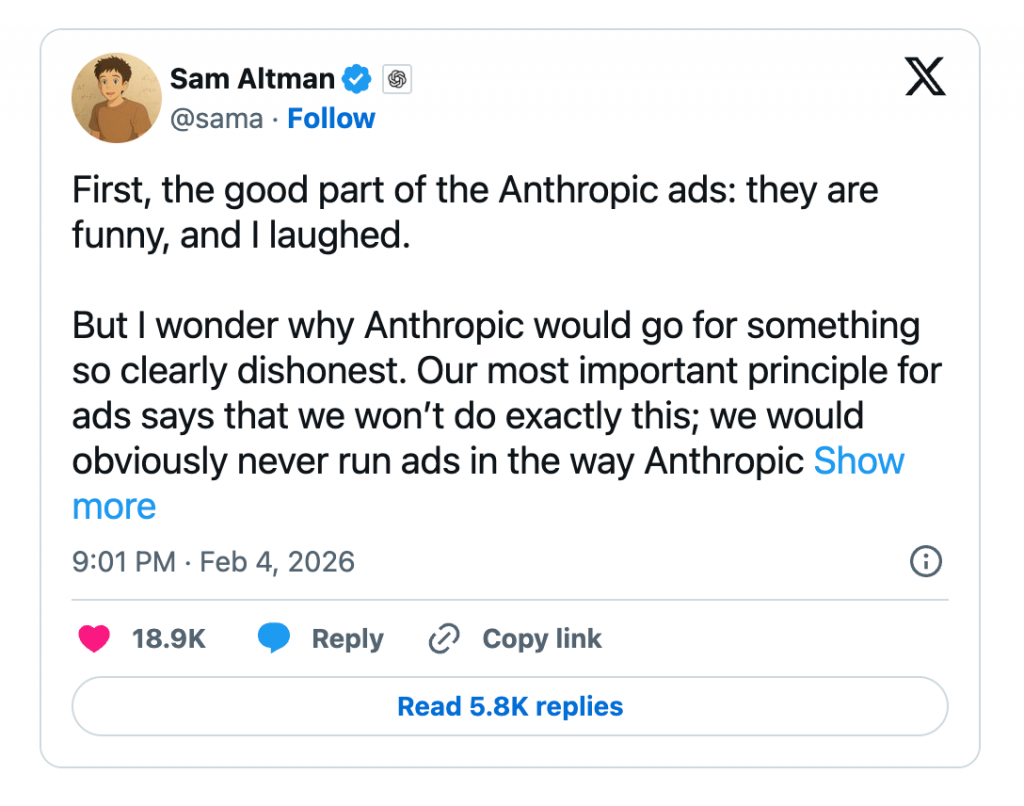This screenshot has width=1024, height=806.
Task: Click the reply speech bubble icon
Action: [274, 639]
